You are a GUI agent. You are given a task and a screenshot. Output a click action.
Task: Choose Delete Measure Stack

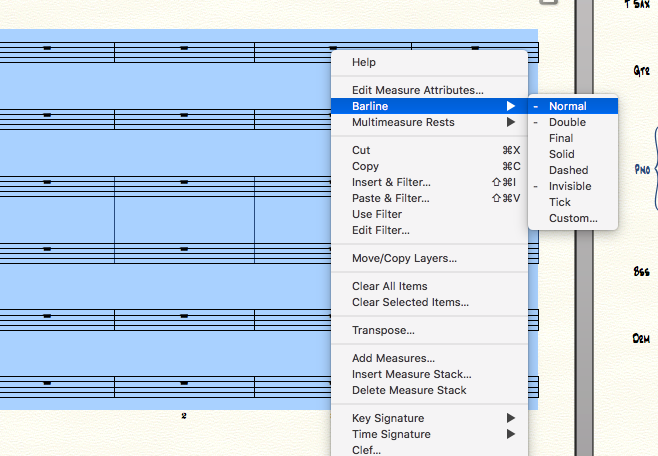pyautogui.click(x=409, y=390)
